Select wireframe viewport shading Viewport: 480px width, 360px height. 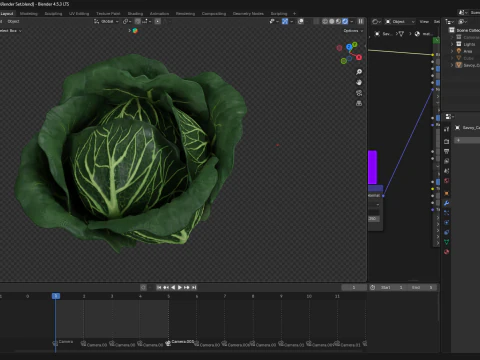325,21
